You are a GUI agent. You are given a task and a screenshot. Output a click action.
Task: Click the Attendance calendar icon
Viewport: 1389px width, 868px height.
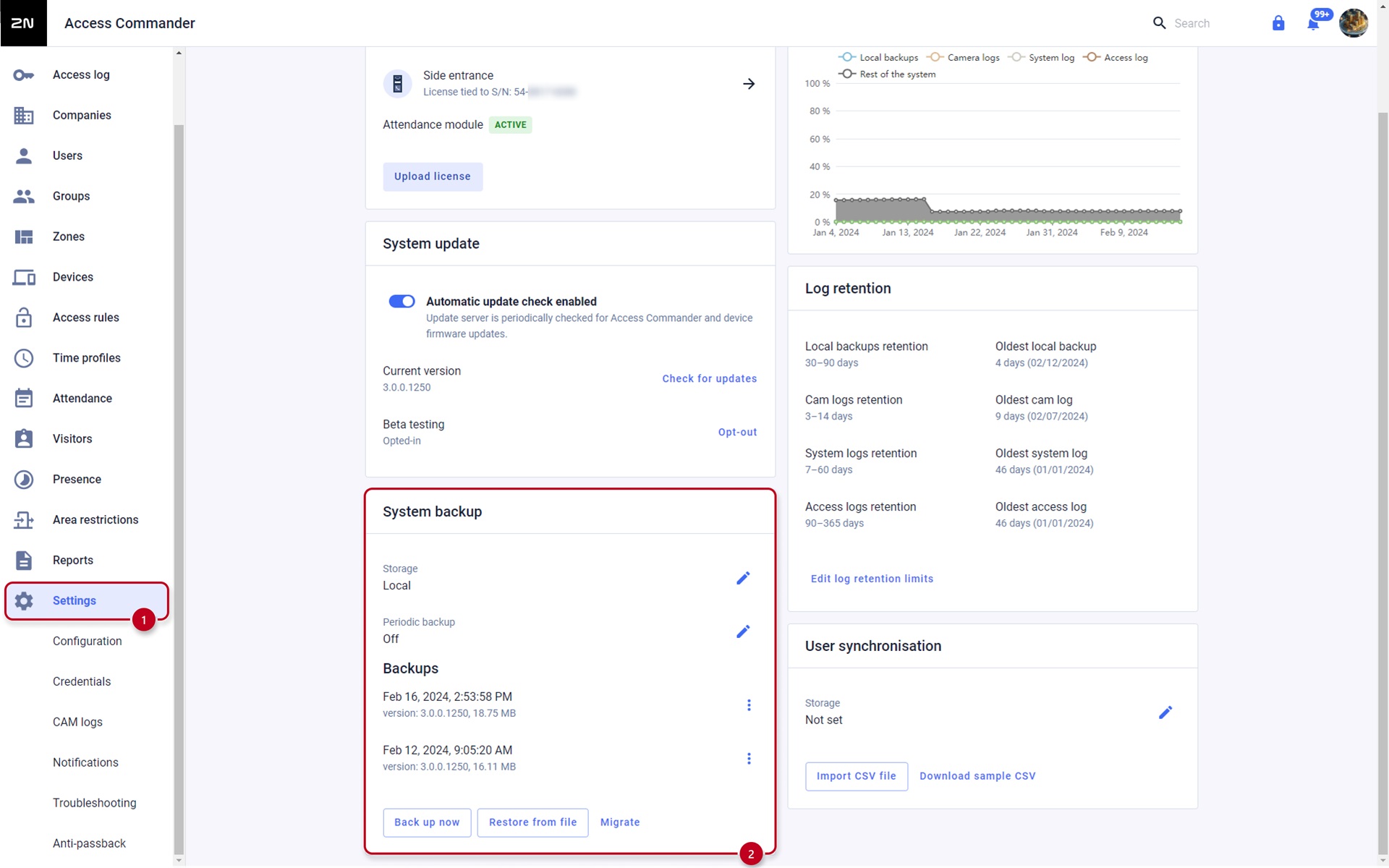[24, 399]
